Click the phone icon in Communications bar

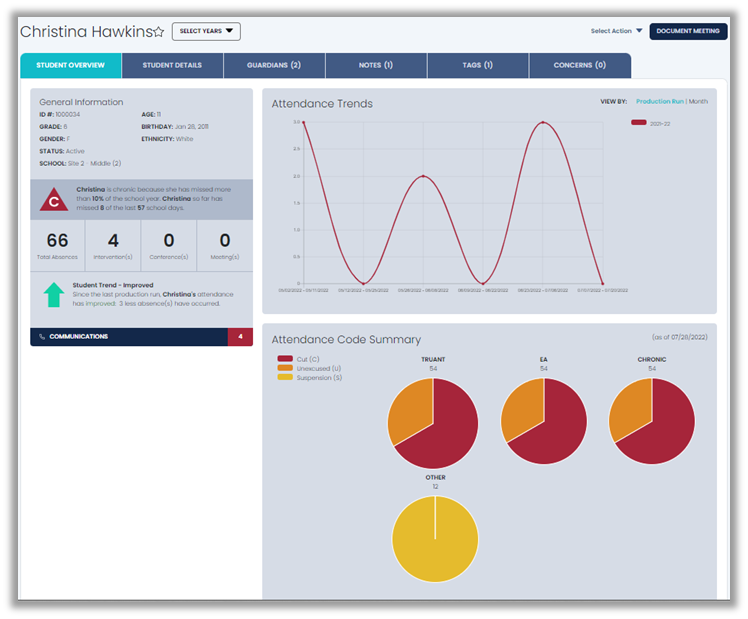(x=42, y=336)
